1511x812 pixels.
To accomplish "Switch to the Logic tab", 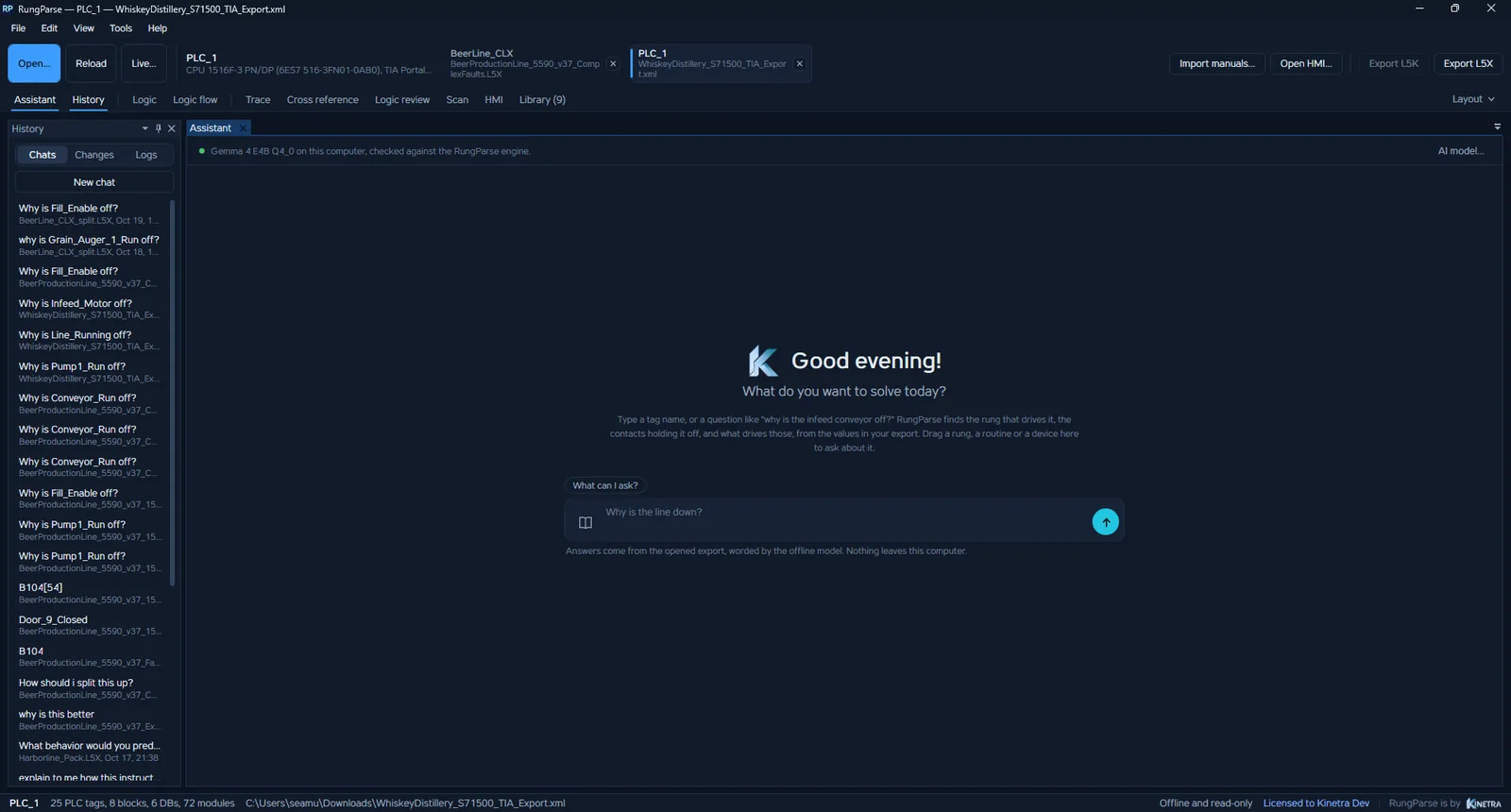I will (144, 100).
